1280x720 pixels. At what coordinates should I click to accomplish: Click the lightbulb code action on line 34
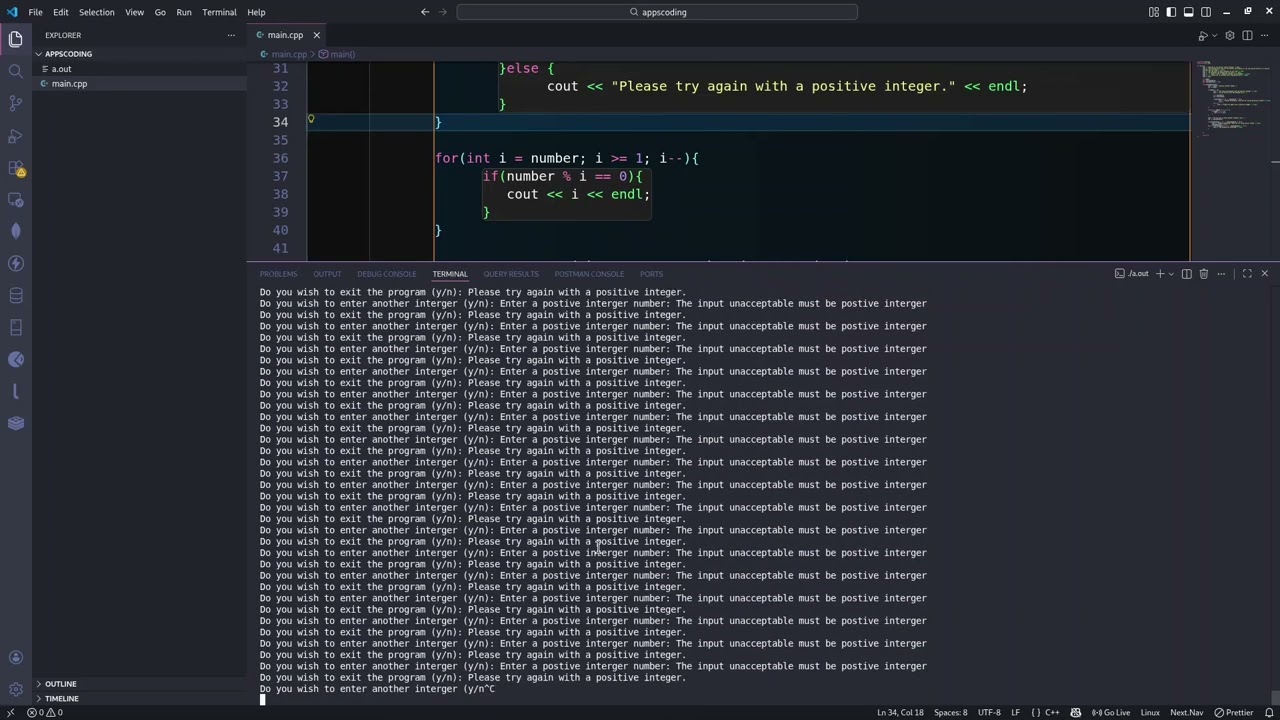click(x=311, y=119)
